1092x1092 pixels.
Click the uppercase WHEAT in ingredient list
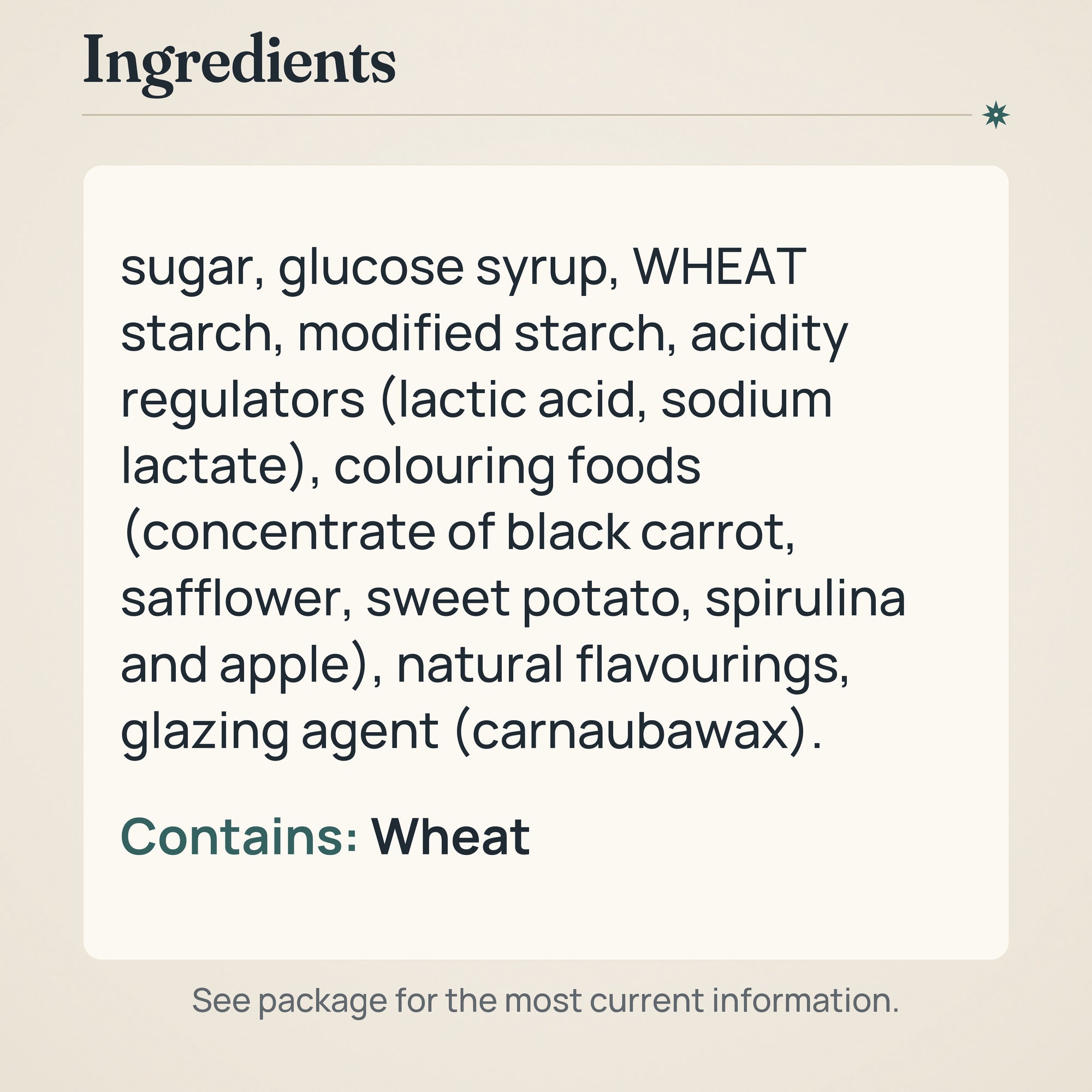(720, 266)
